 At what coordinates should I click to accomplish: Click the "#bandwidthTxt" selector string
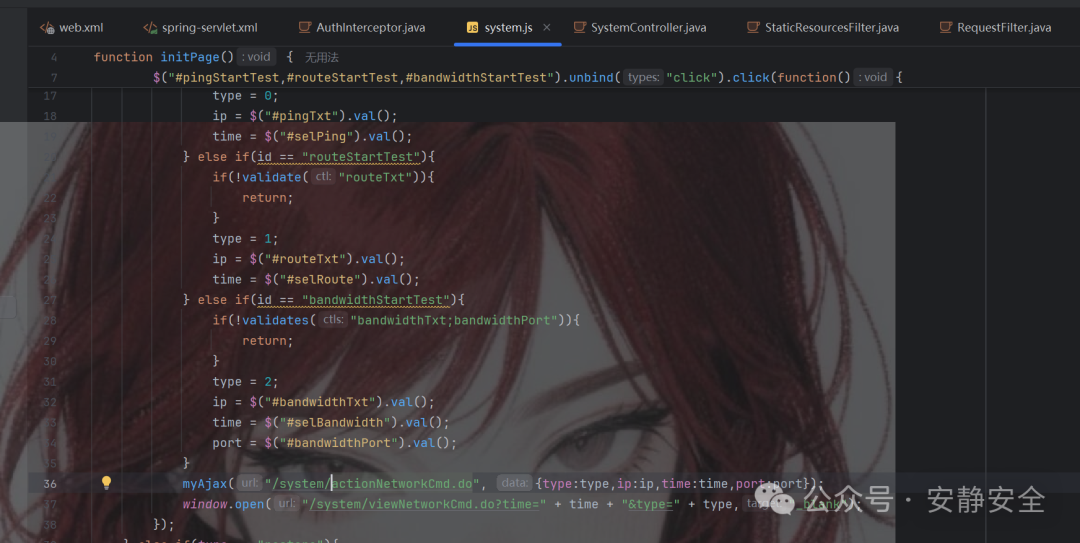click(x=320, y=402)
